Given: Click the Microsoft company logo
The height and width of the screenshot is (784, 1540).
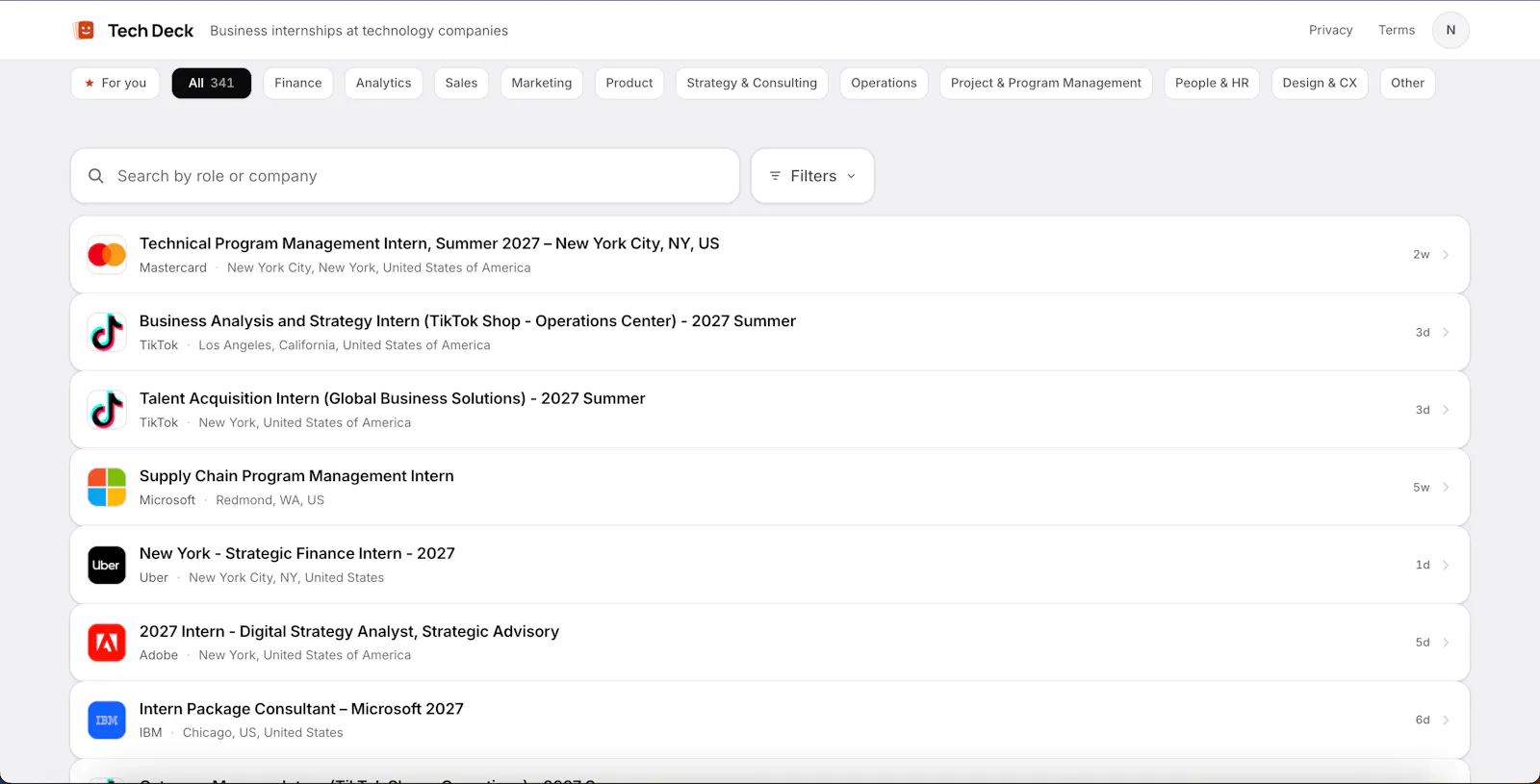Looking at the screenshot, I should pos(107,488).
